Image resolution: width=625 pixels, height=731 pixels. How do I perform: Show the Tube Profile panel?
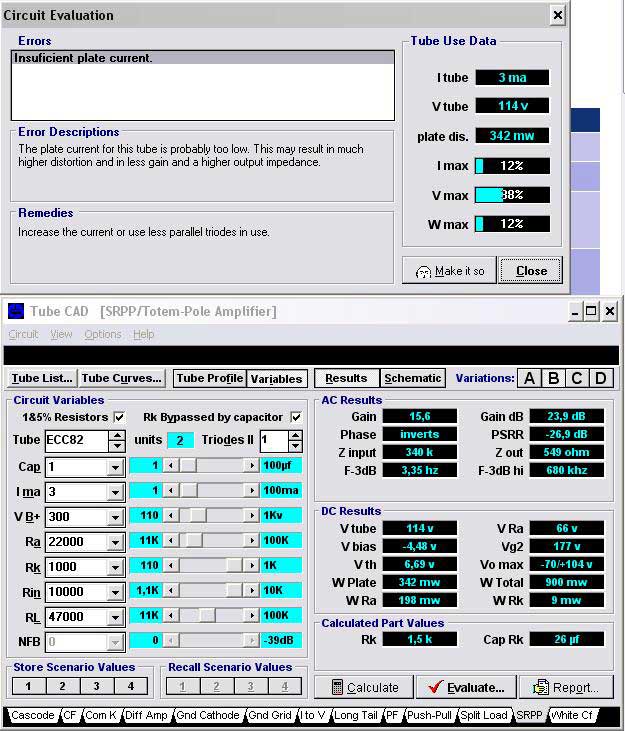pyautogui.click(x=210, y=378)
